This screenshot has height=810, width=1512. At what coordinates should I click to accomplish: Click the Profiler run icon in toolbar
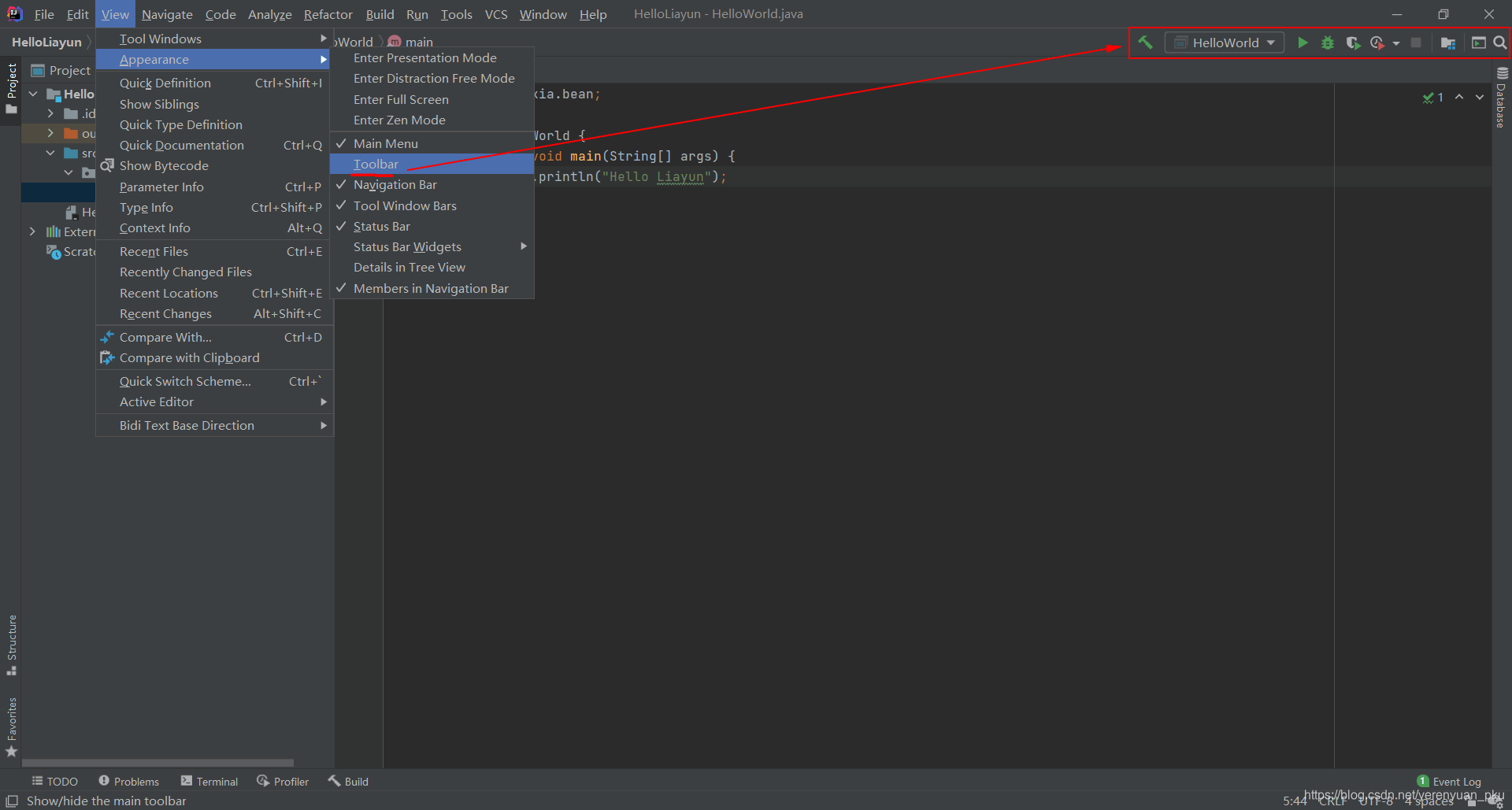pos(1377,43)
